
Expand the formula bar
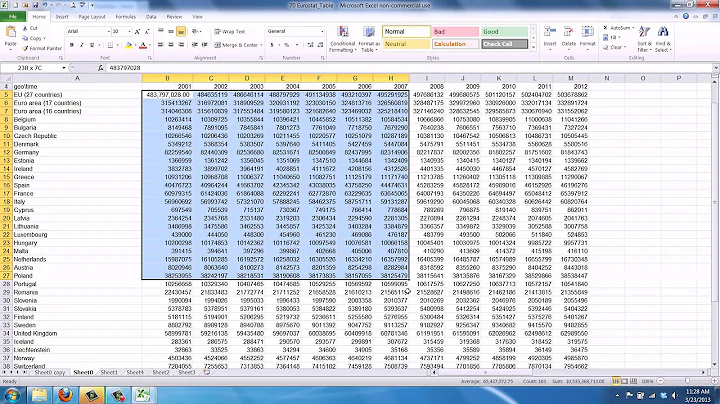click(x=715, y=68)
